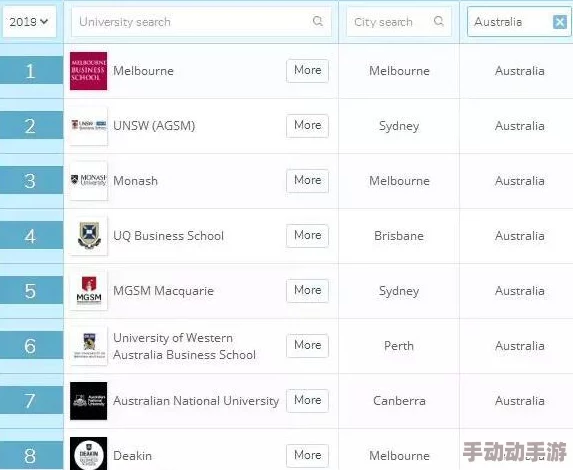Screen dimensions: 573x470
Task: Click the city Canberra
Action: (399, 401)
